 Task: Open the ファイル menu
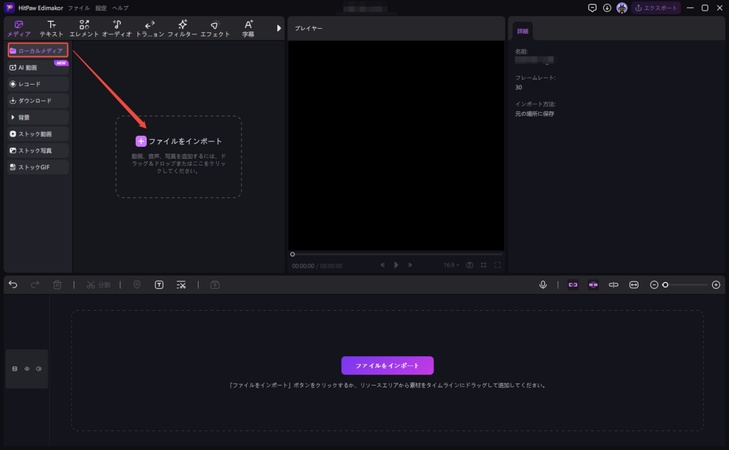[x=79, y=8]
